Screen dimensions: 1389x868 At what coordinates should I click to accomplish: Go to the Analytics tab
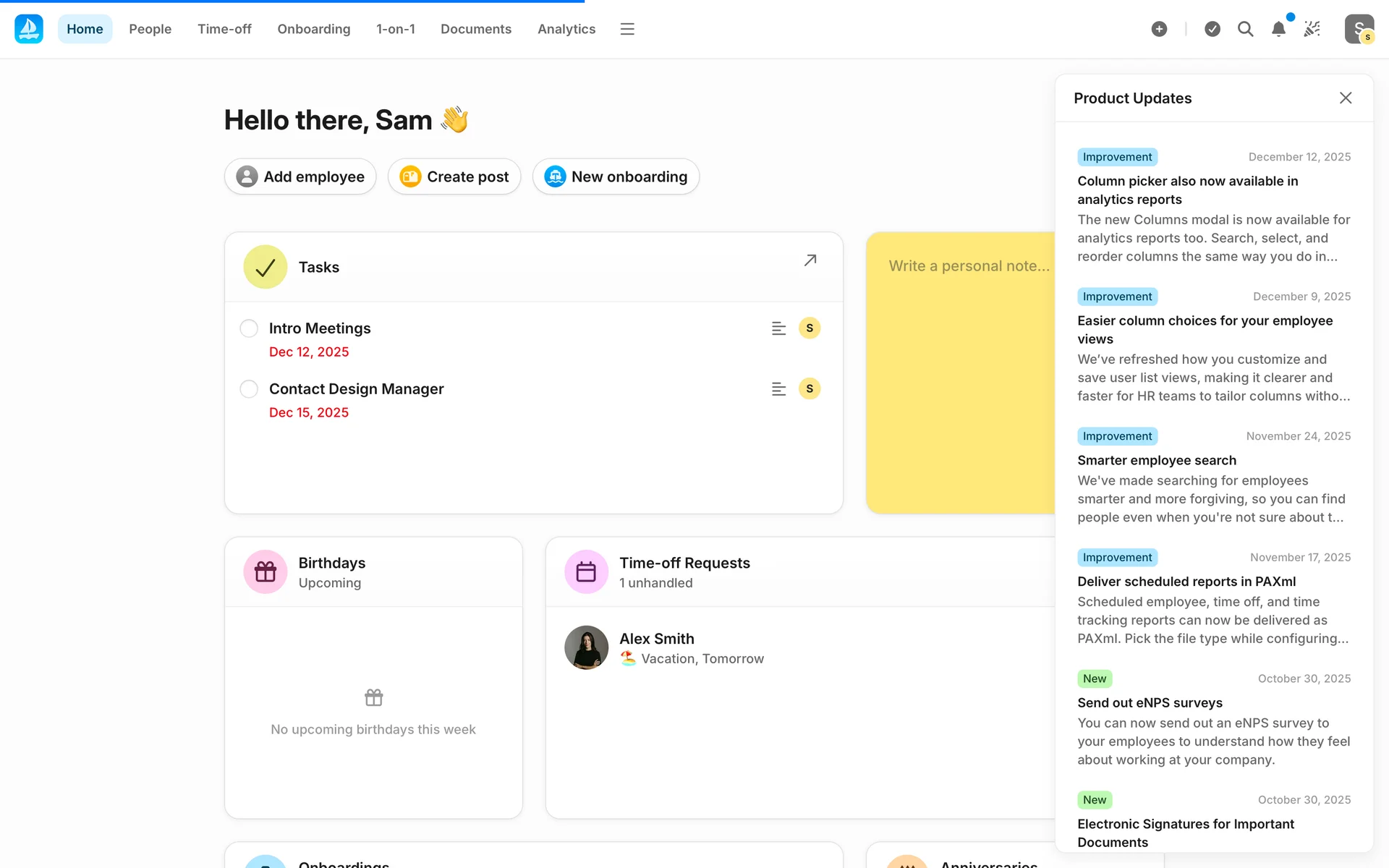point(566,29)
